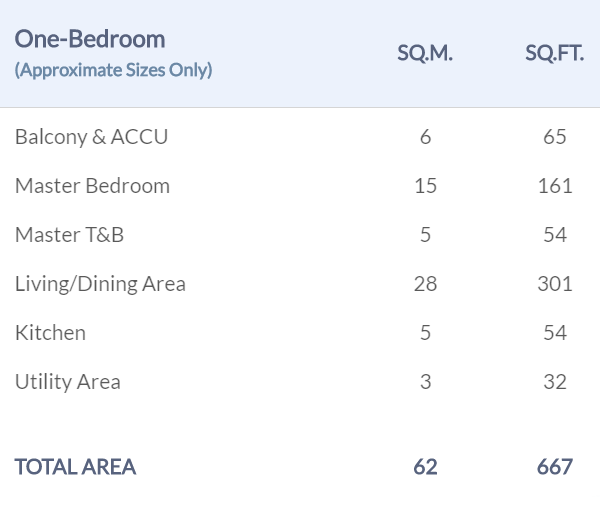This screenshot has height=507, width=600.
Task: Select the Living/Dining Area row label
Action: pos(100,284)
